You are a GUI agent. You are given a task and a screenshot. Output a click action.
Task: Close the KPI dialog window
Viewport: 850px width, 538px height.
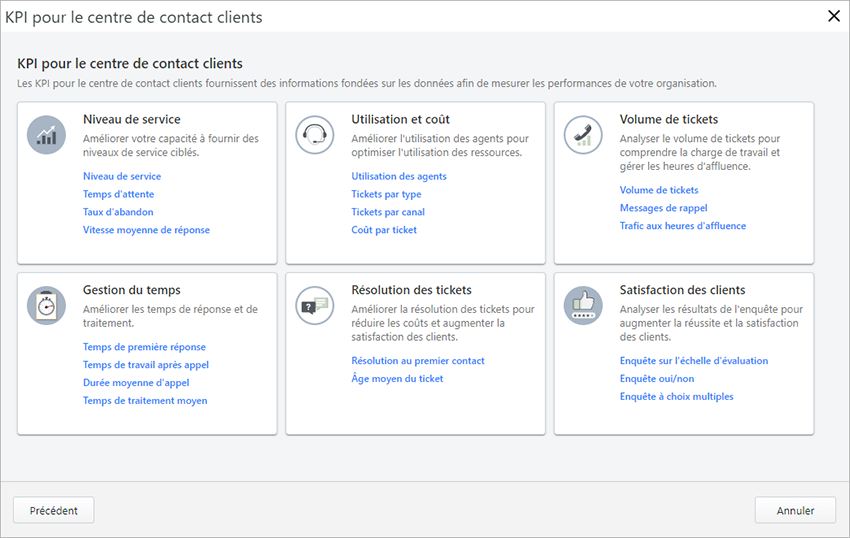(x=834, y=16)
